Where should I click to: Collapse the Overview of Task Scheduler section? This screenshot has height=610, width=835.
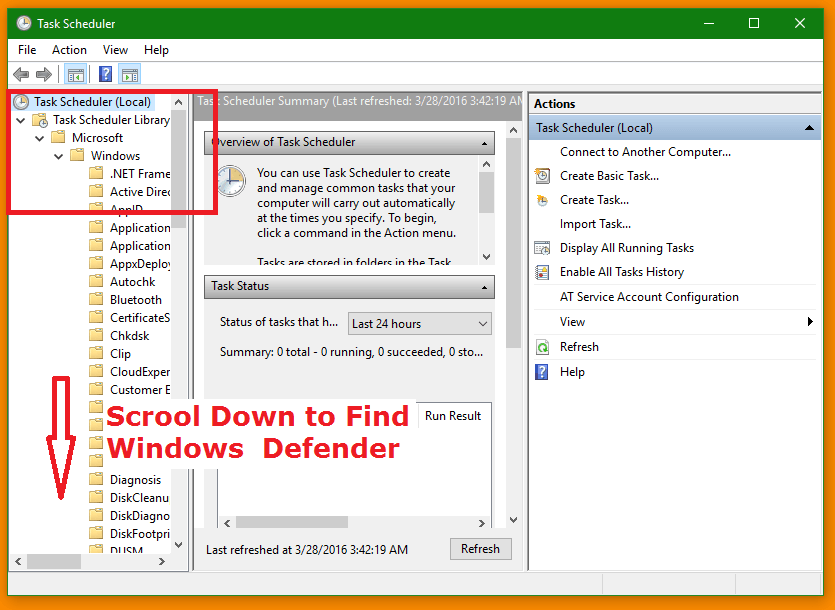(x=485, y=142)
